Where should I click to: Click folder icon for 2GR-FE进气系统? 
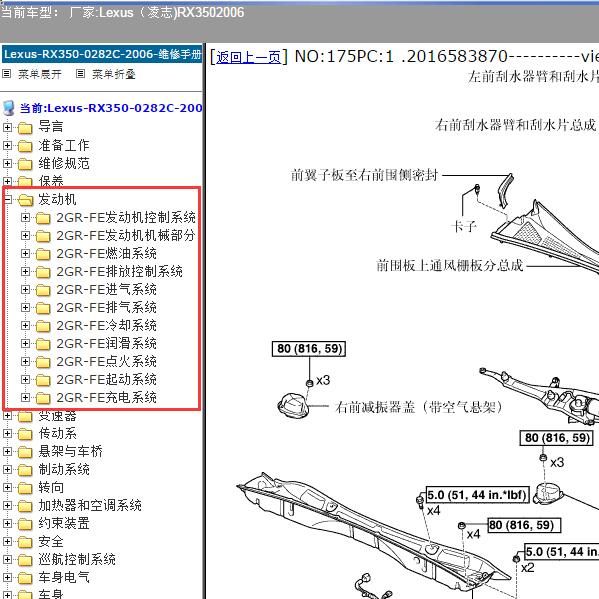(43, 290)
